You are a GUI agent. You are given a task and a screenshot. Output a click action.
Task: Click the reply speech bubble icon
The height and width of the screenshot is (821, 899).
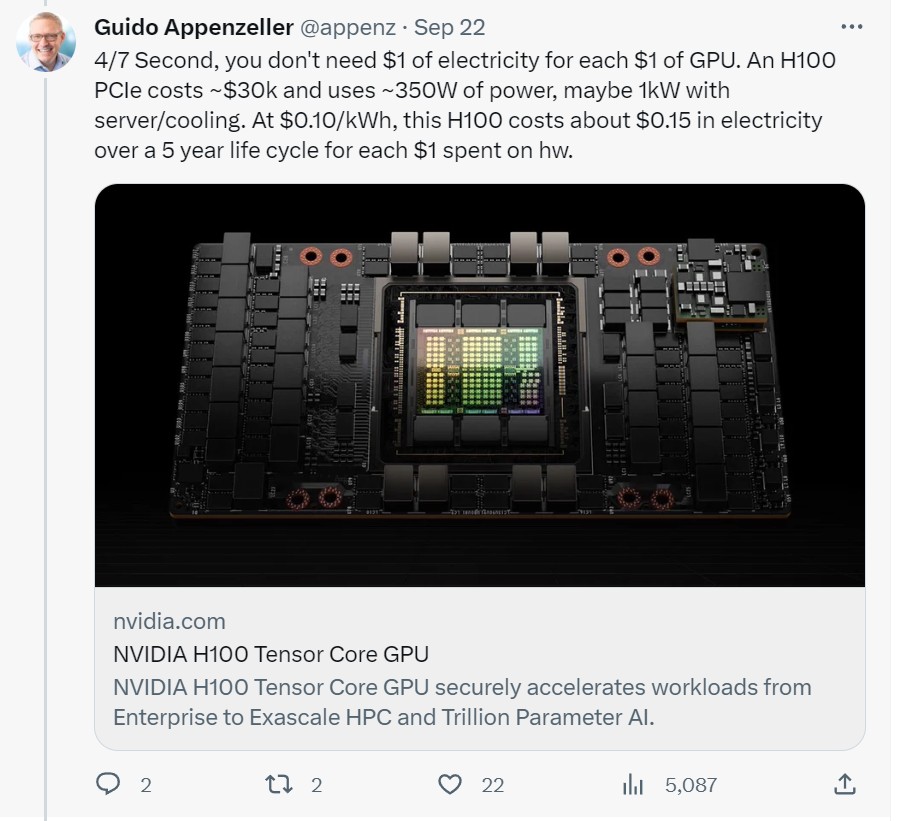click(108, 784)
